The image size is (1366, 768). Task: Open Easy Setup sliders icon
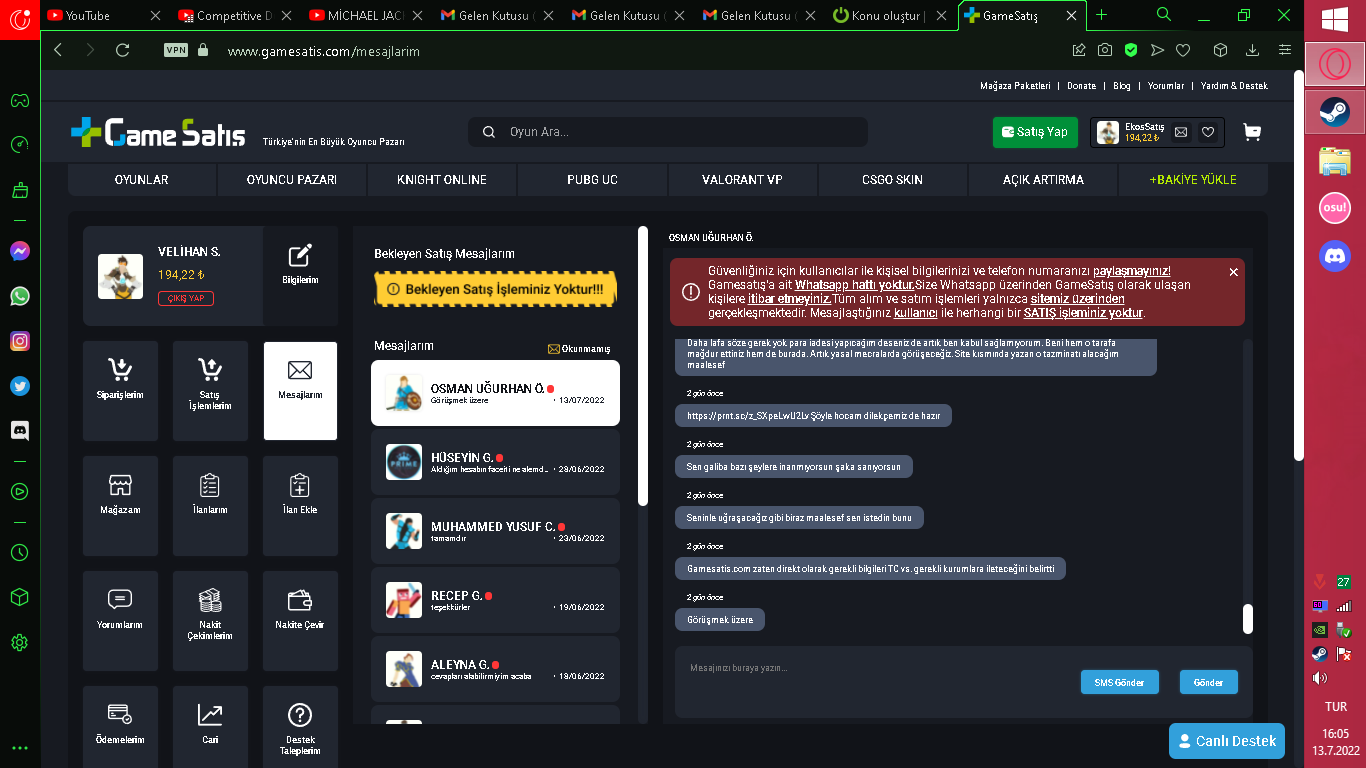click(1285, 50)
